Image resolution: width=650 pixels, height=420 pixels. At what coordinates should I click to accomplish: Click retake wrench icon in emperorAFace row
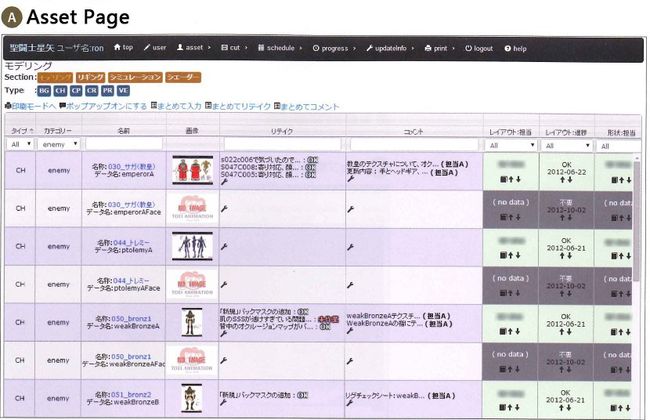(x=224, y=209)
